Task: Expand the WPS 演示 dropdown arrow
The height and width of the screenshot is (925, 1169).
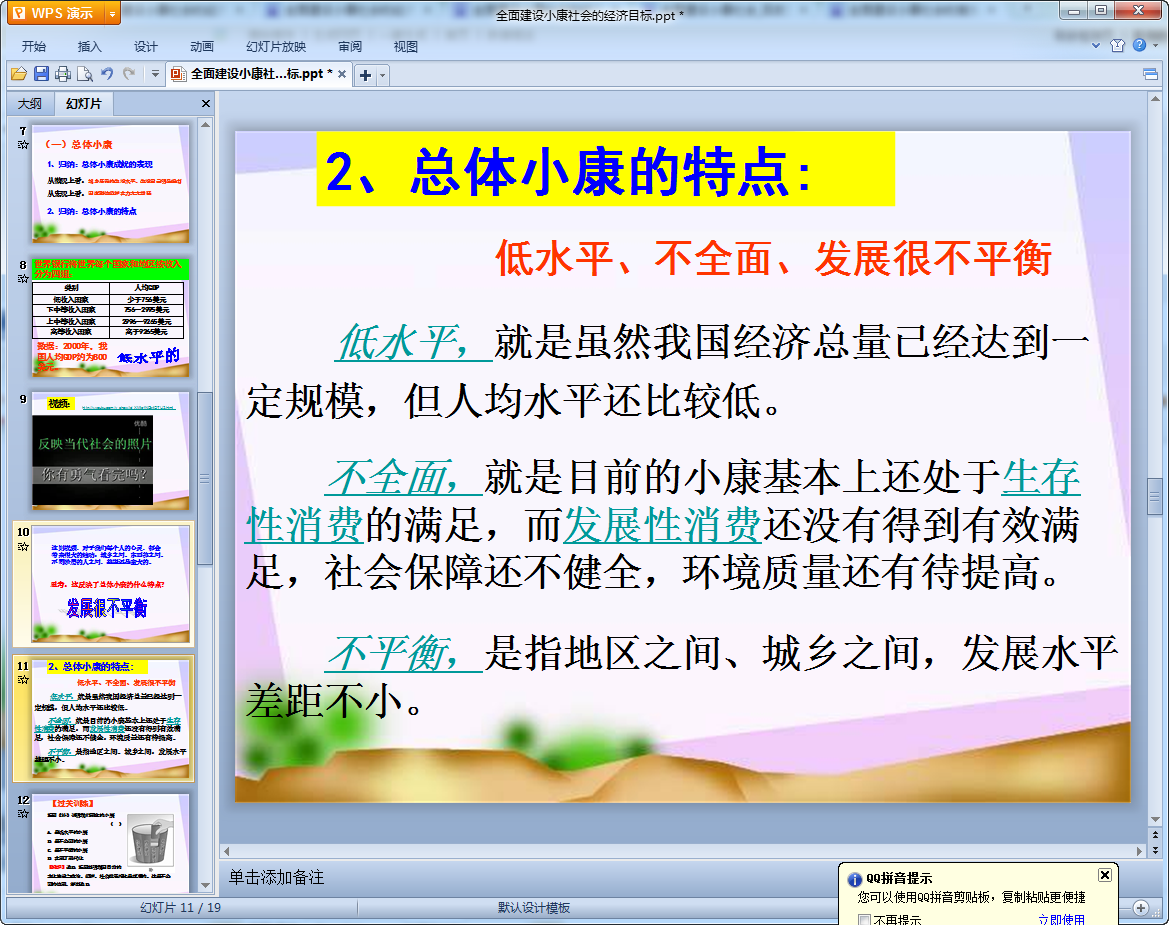Action: [x=113, y=13]
